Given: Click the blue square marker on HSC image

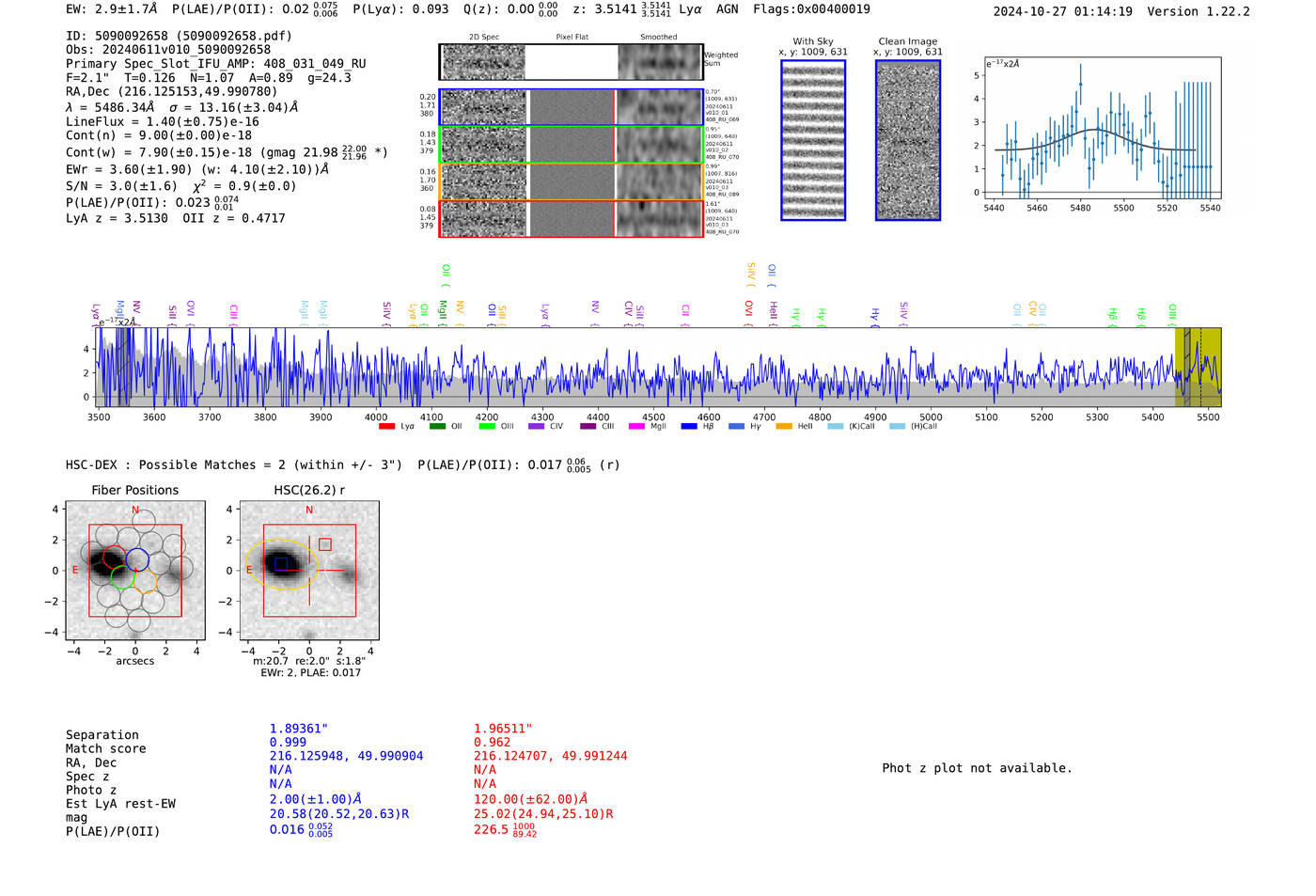Looking at the screenshot, I should click(x=281, y=564).
